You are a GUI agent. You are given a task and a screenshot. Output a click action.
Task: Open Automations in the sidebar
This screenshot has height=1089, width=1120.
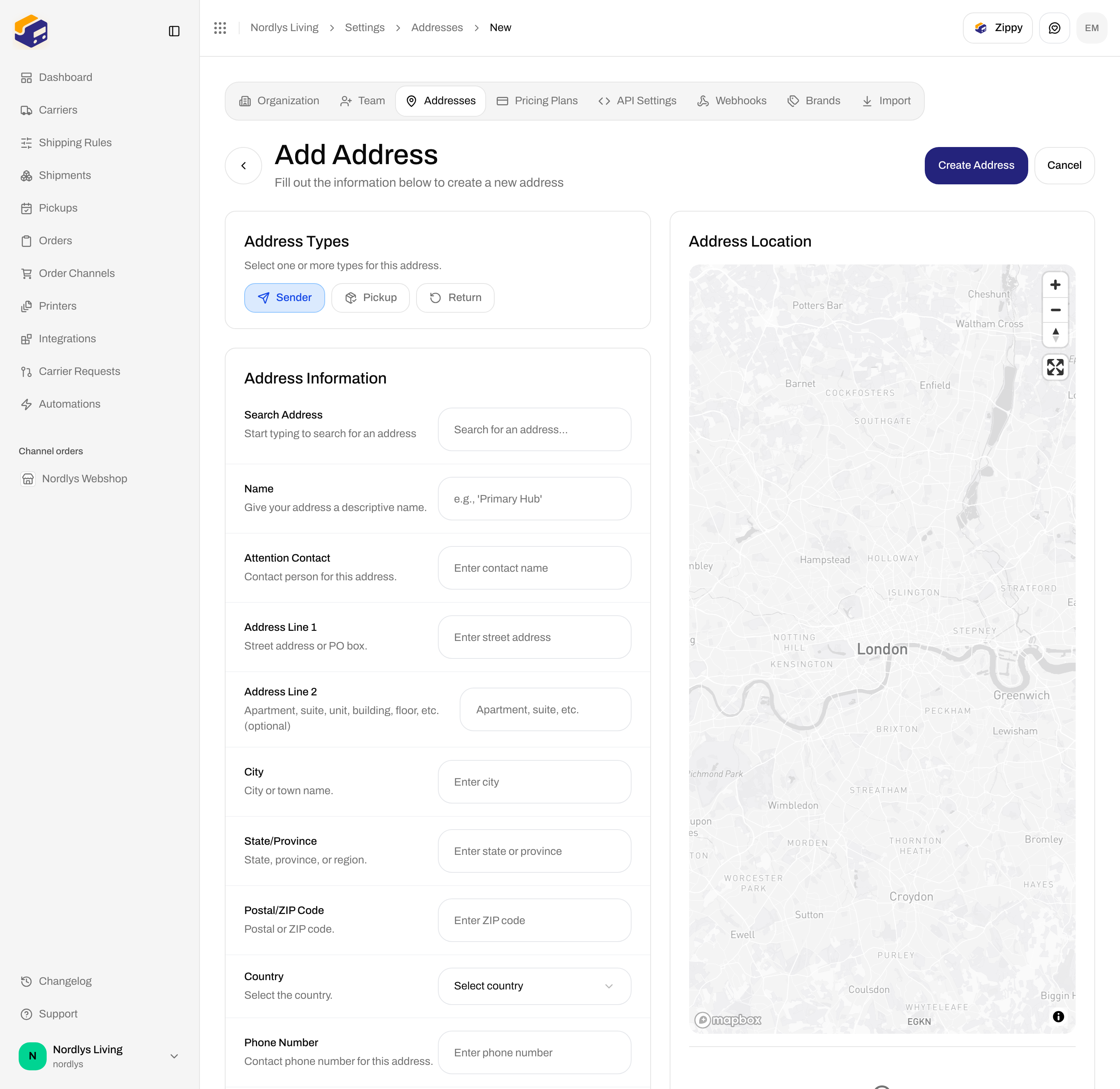click(100, 404)
